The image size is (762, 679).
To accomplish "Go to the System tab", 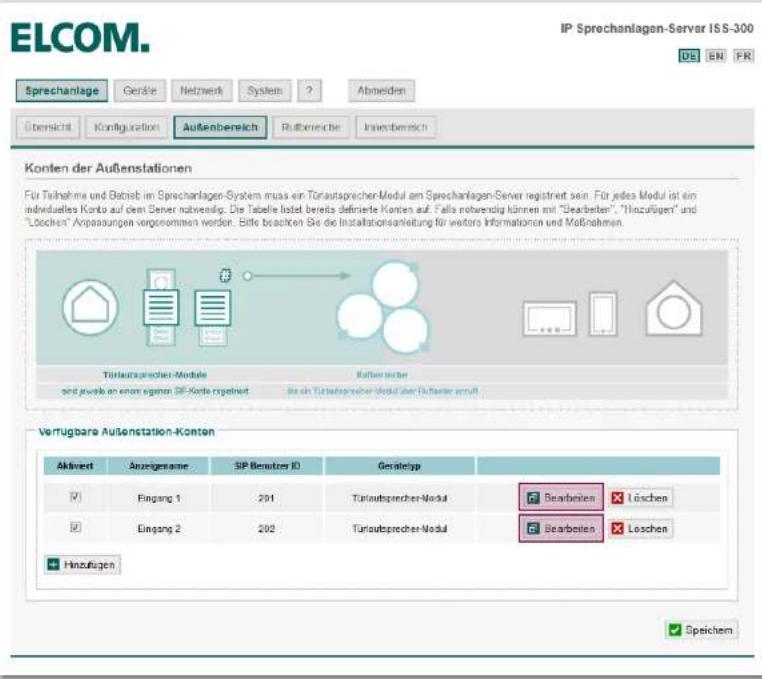I will click(265, 91).
